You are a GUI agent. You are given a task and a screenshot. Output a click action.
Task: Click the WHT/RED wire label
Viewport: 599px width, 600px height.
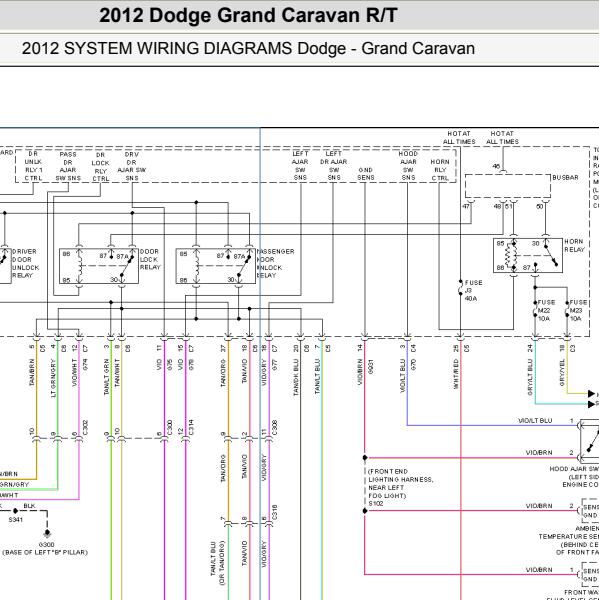coord(456,374)
